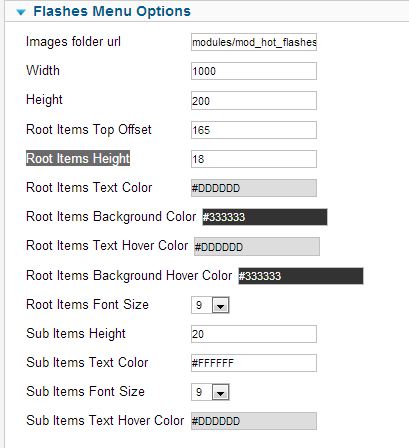Click the Sub Items Height field

254,334
